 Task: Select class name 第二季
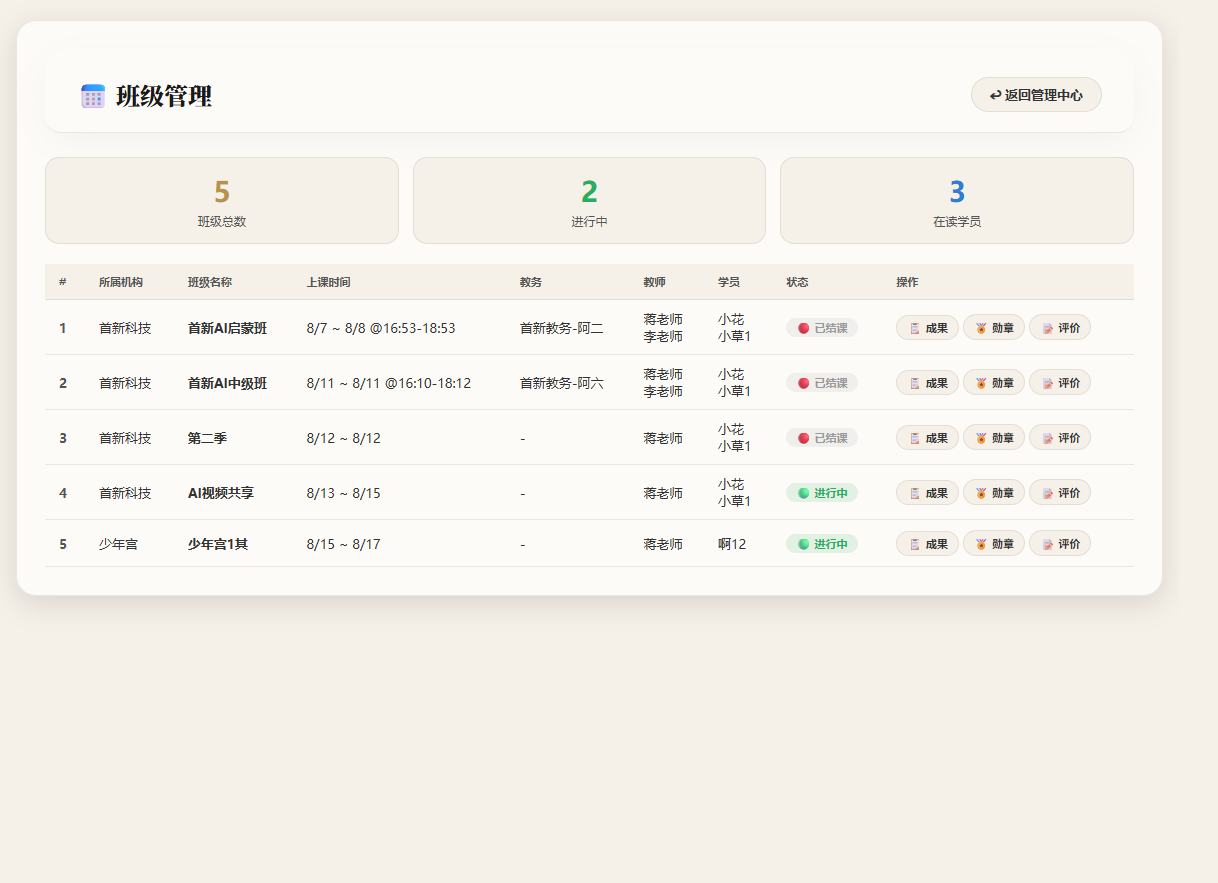(207, 438)
